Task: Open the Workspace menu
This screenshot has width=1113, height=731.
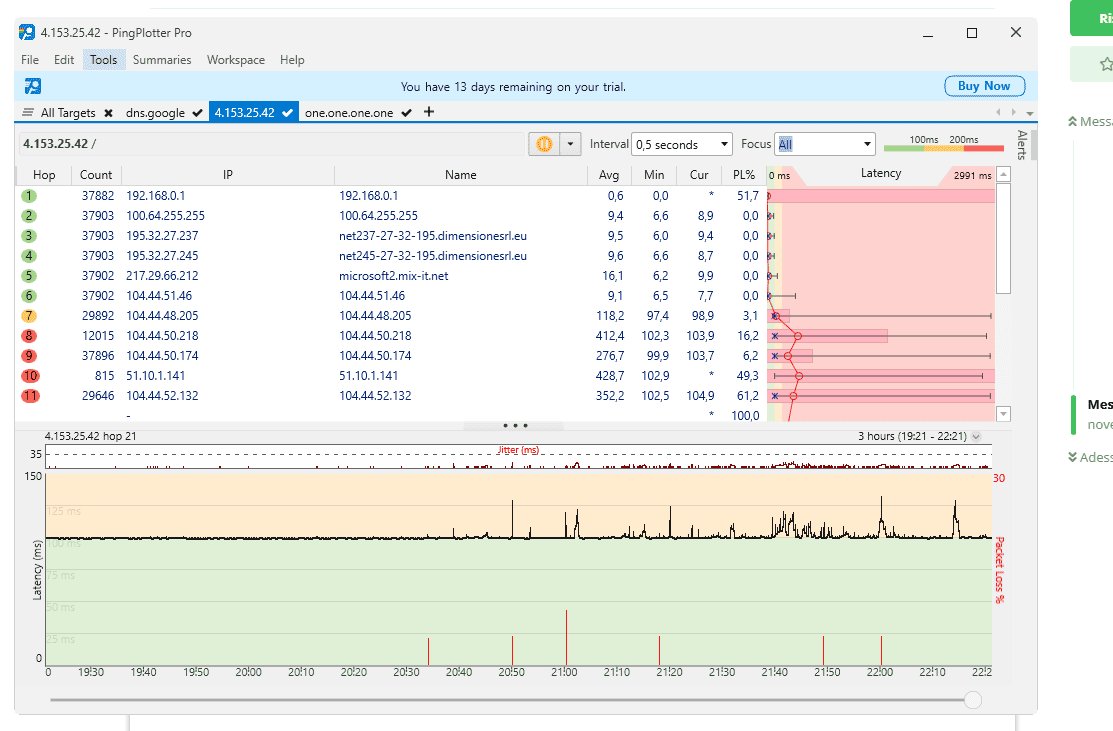Action: pos(236,60)
